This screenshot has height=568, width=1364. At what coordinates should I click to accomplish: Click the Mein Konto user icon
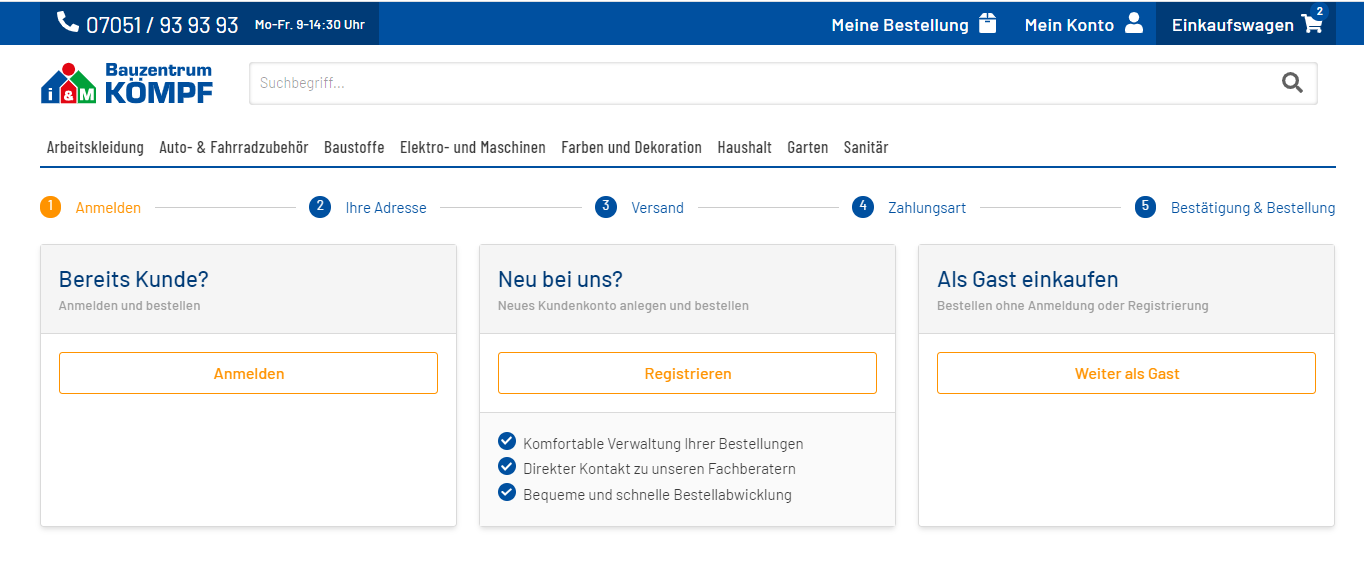(1134, 23)
